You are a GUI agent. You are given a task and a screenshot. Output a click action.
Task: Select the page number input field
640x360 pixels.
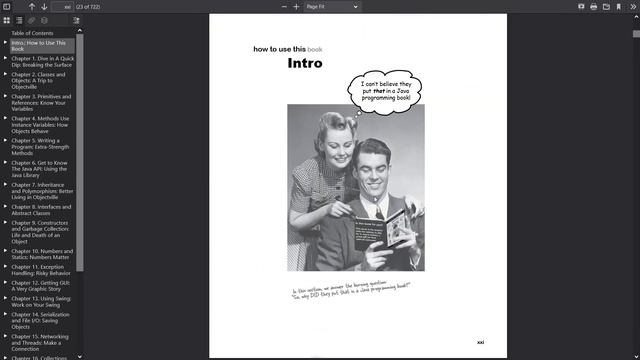tap(62, 7)
